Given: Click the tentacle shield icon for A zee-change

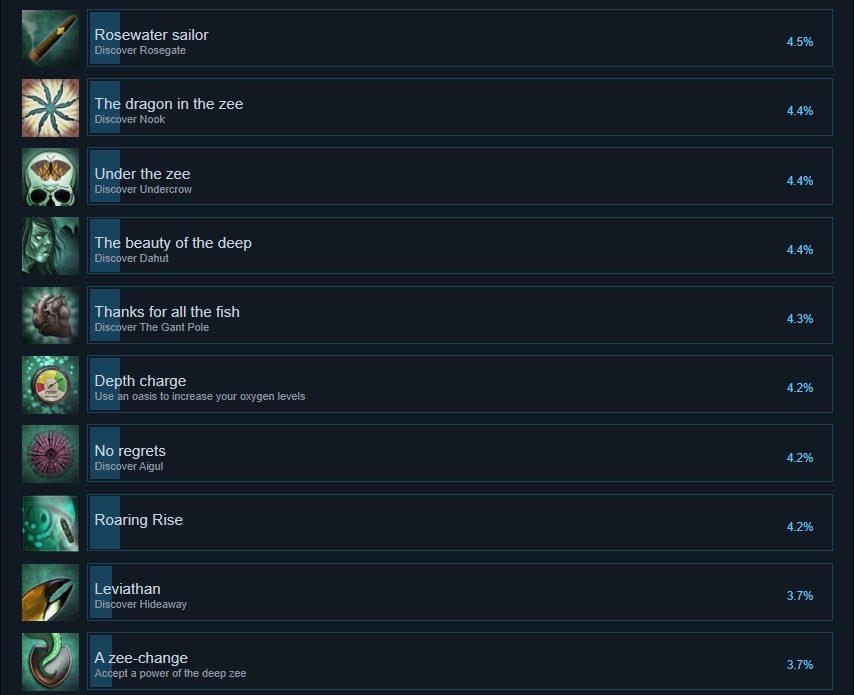Looking at the screenshot, I should click(50, 661).
